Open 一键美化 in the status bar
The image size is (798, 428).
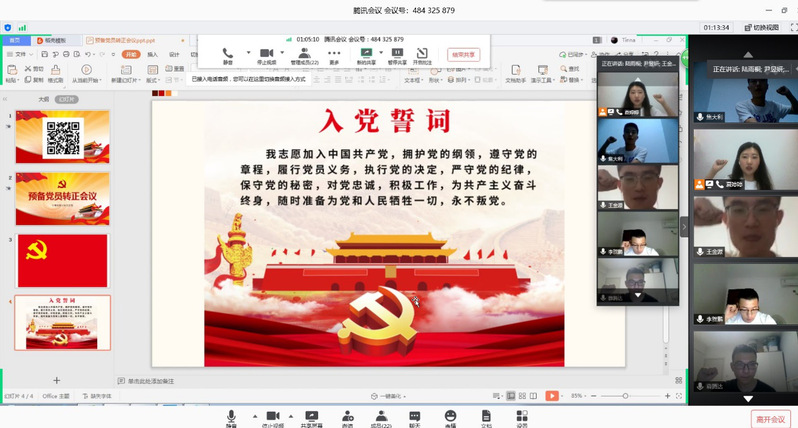(389, 396)
